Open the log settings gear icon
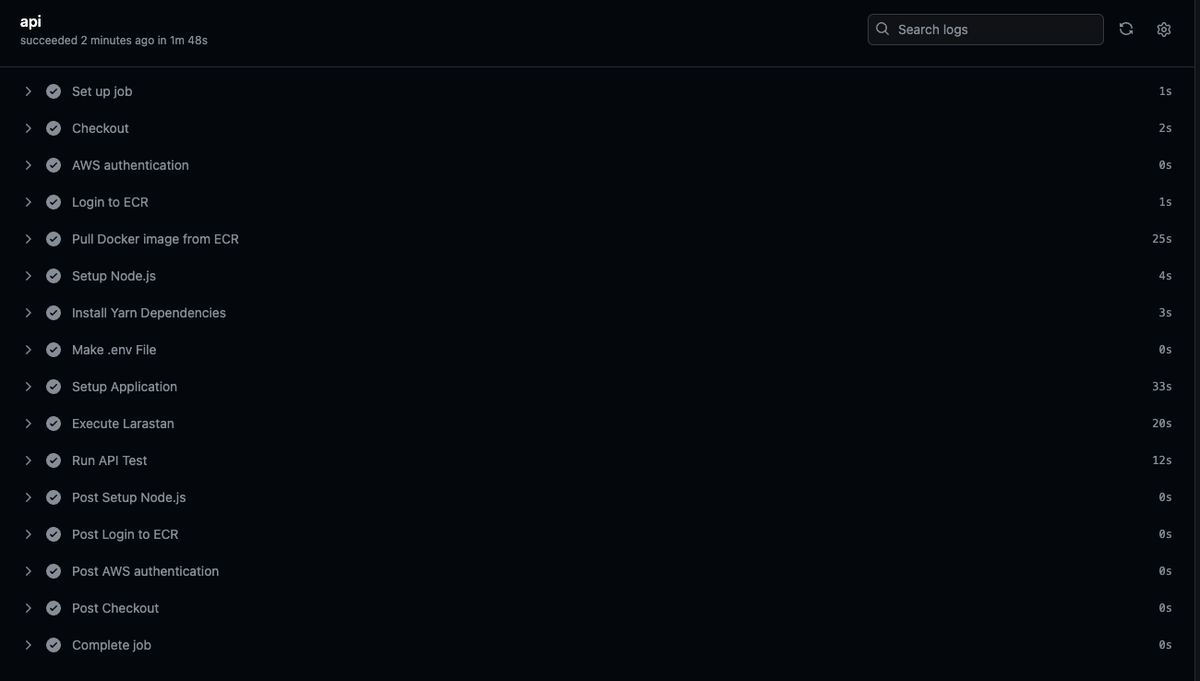The image size is (1200, 681). coord(1164,29)
